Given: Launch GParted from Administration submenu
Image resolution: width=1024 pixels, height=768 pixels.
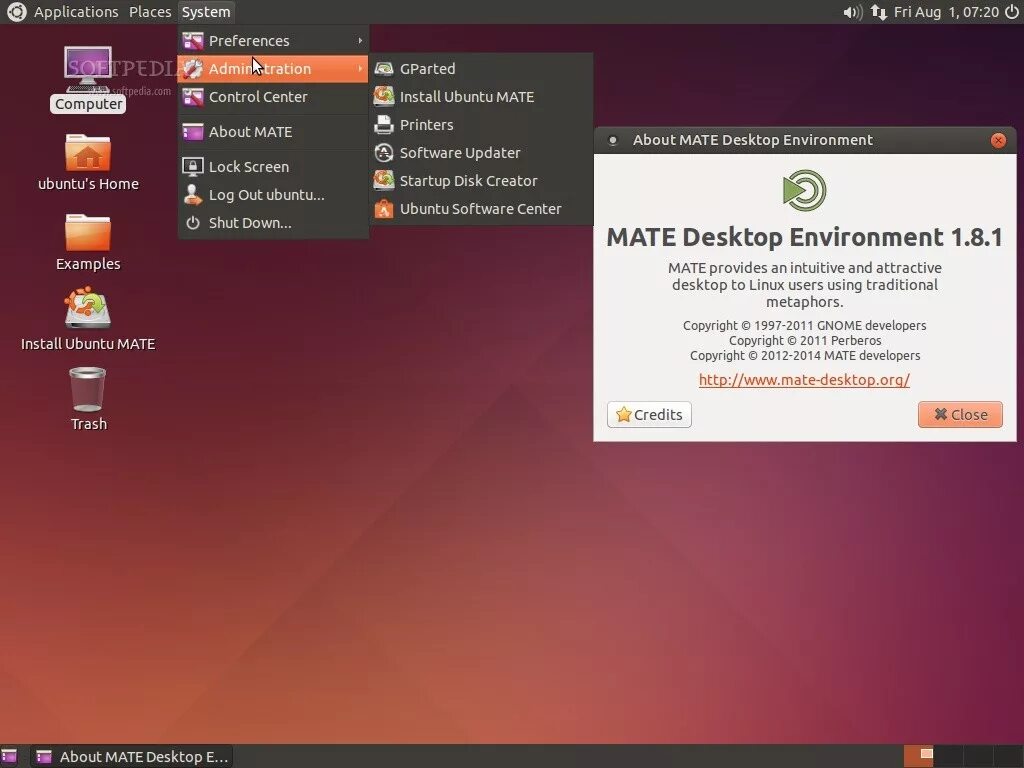Looking at the screenshot, I should click(481, 69).
